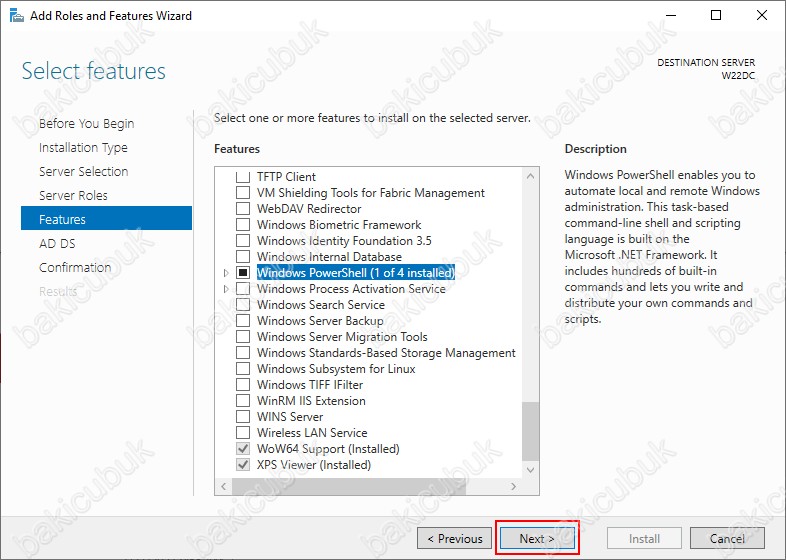Image resolution: width=786 pixels, height=560 pixels.
Task: Enable Windows Standards-Based Storage Management checkbox
Action: (x=243, y=353)
